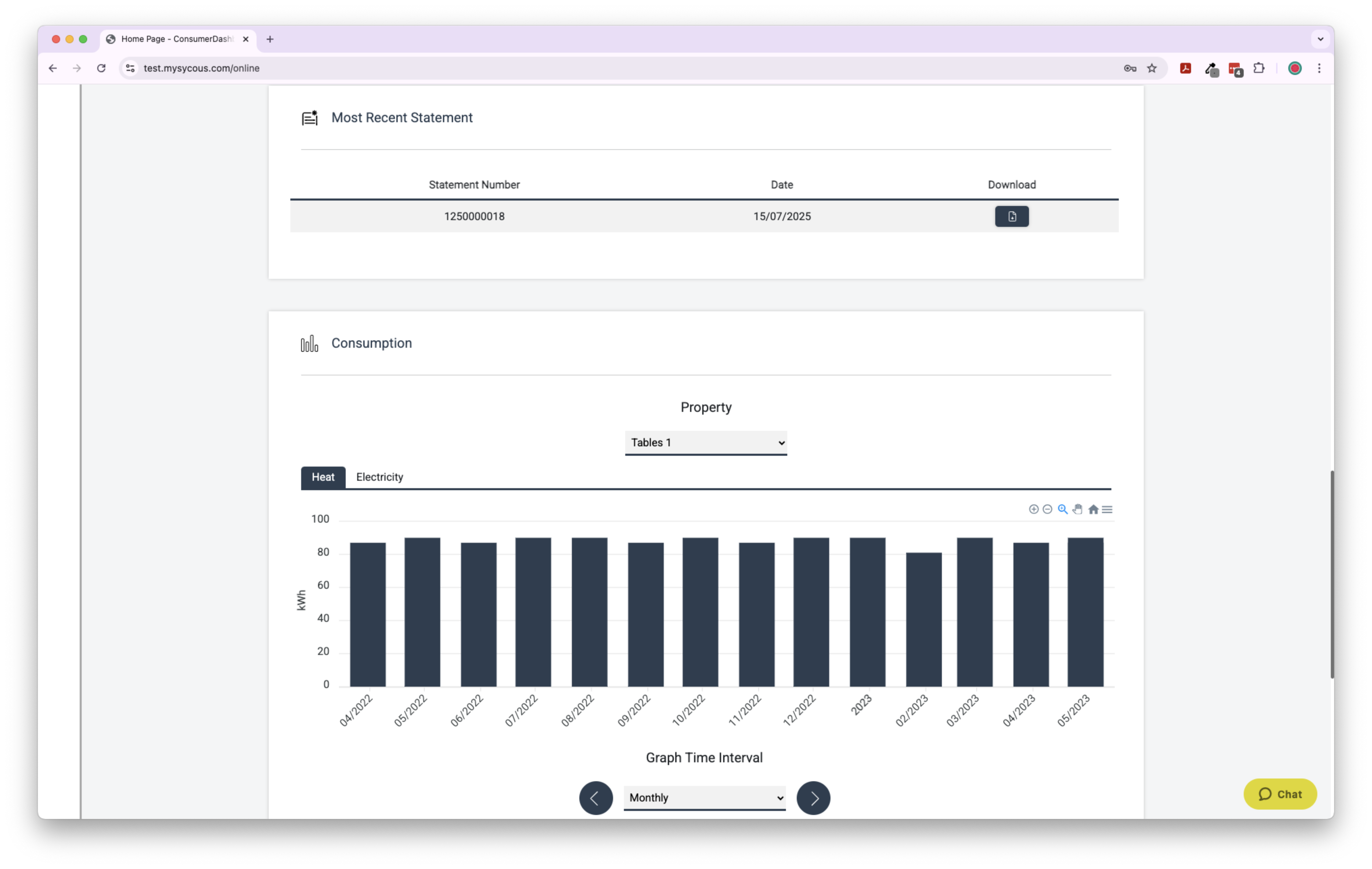Screen dimensions: 1372x869
Task: Select the Heat tab
Action: click(x=323, y=477)
